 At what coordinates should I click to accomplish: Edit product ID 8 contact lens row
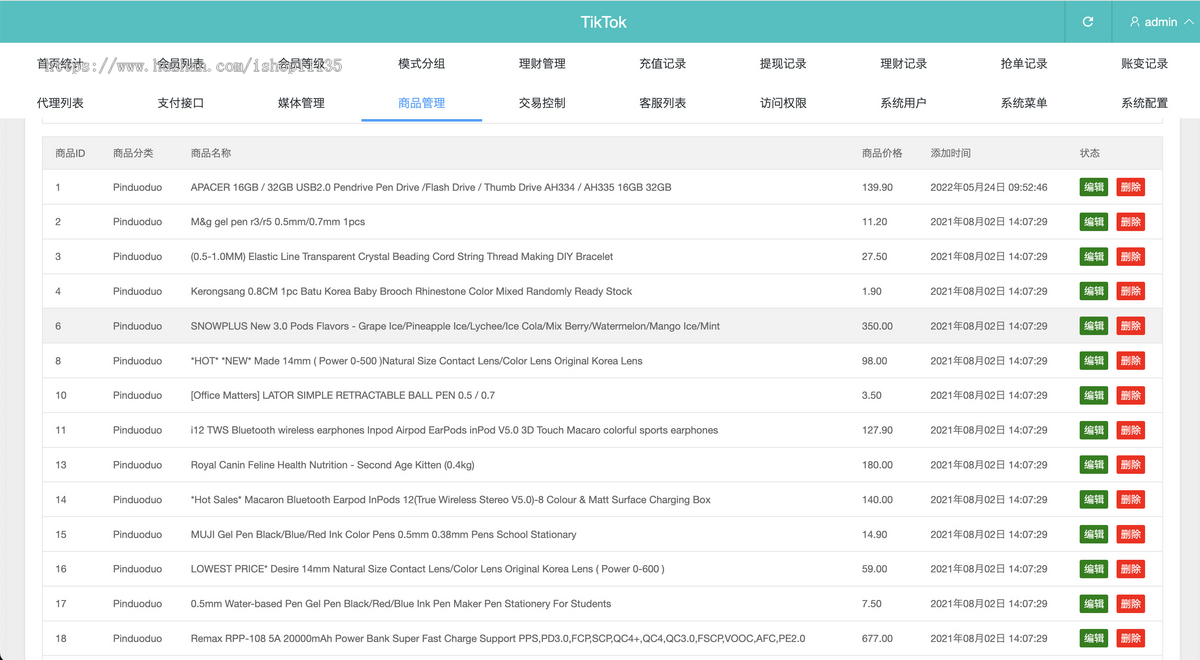(x=1094, y=361)
